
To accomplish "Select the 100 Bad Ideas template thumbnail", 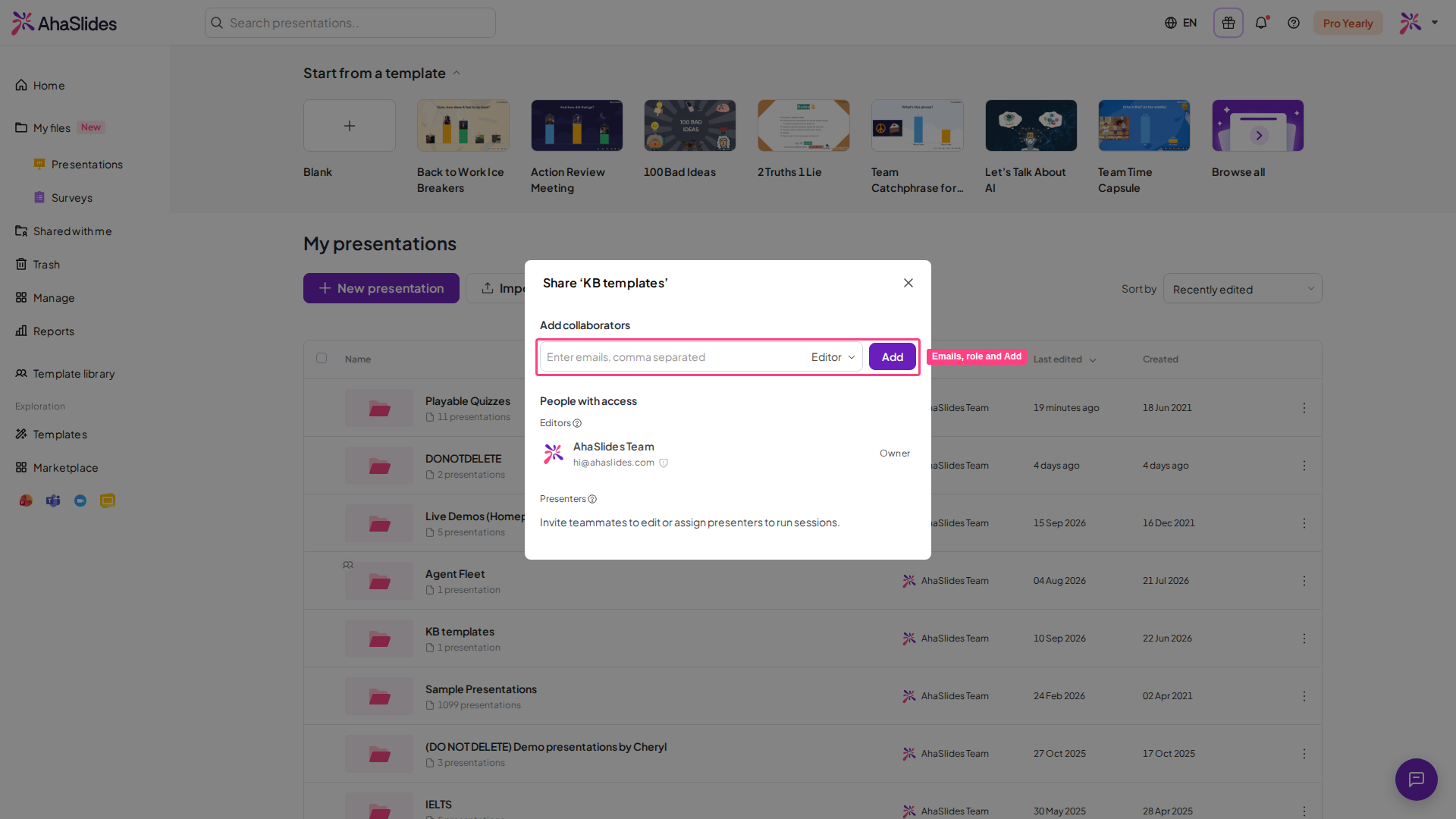I will pyautogui.click(x=689, y=126).
